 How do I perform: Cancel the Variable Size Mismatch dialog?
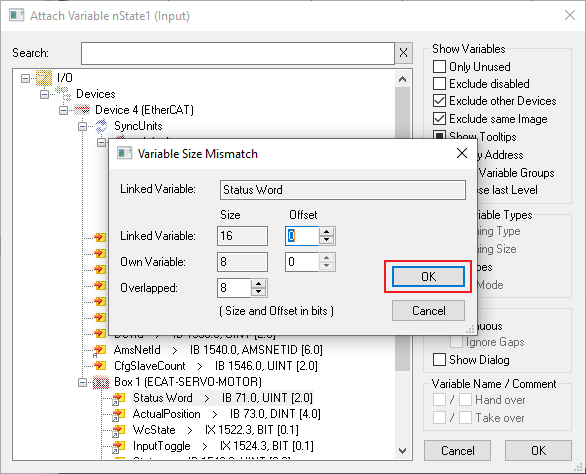click(428, 311)
